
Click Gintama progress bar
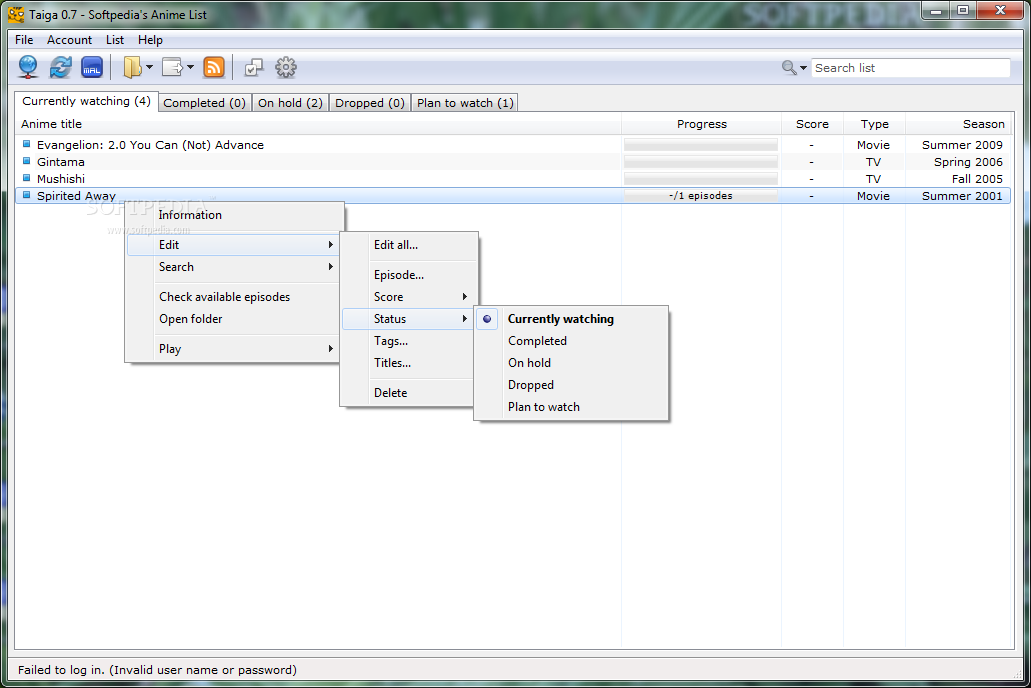[701, 162]
